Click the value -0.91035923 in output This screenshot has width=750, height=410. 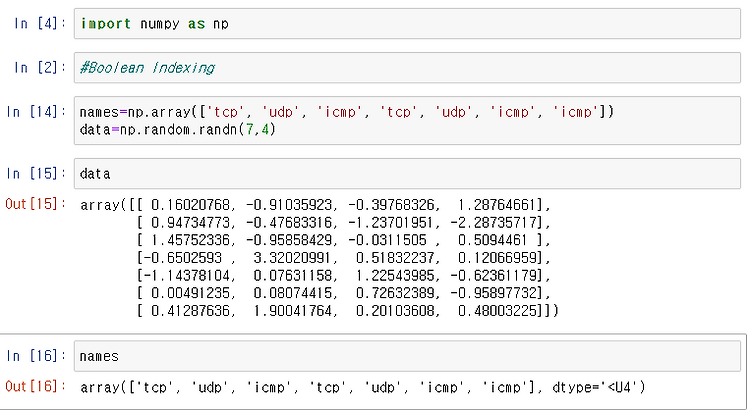(x=289, y=205)
